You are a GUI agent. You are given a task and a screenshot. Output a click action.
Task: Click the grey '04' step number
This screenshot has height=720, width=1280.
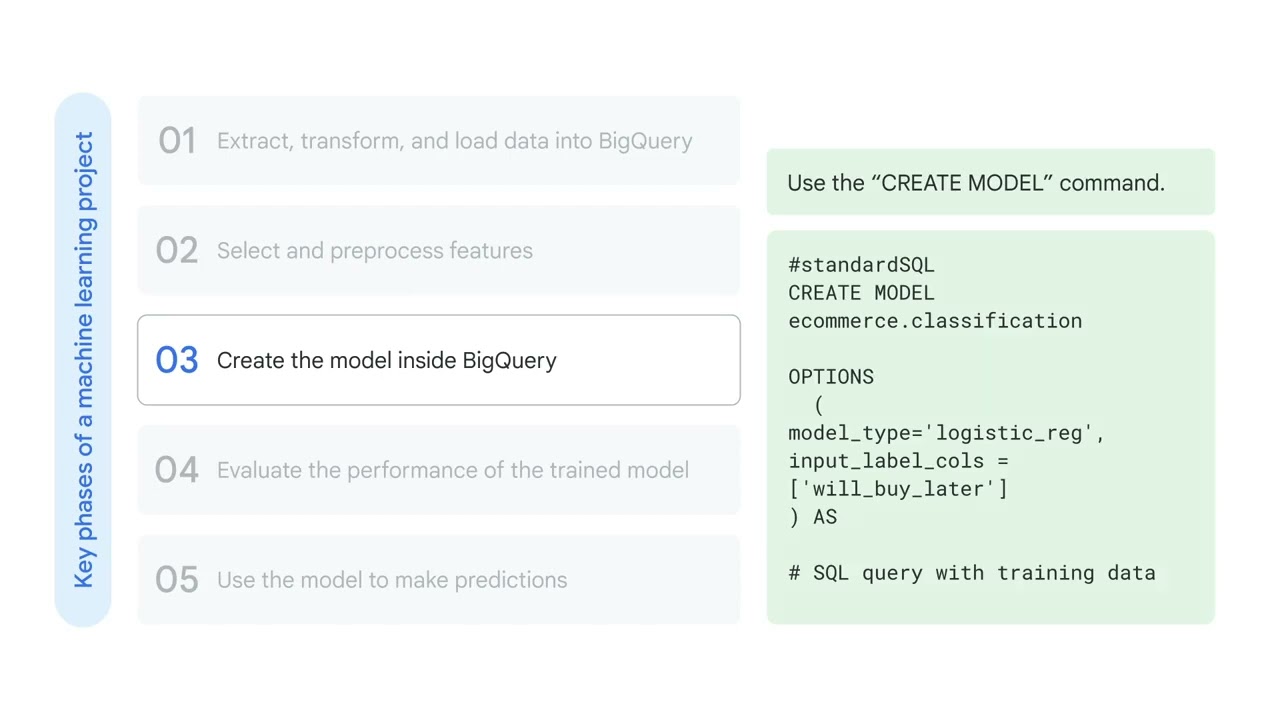click(x=177, y=470)
